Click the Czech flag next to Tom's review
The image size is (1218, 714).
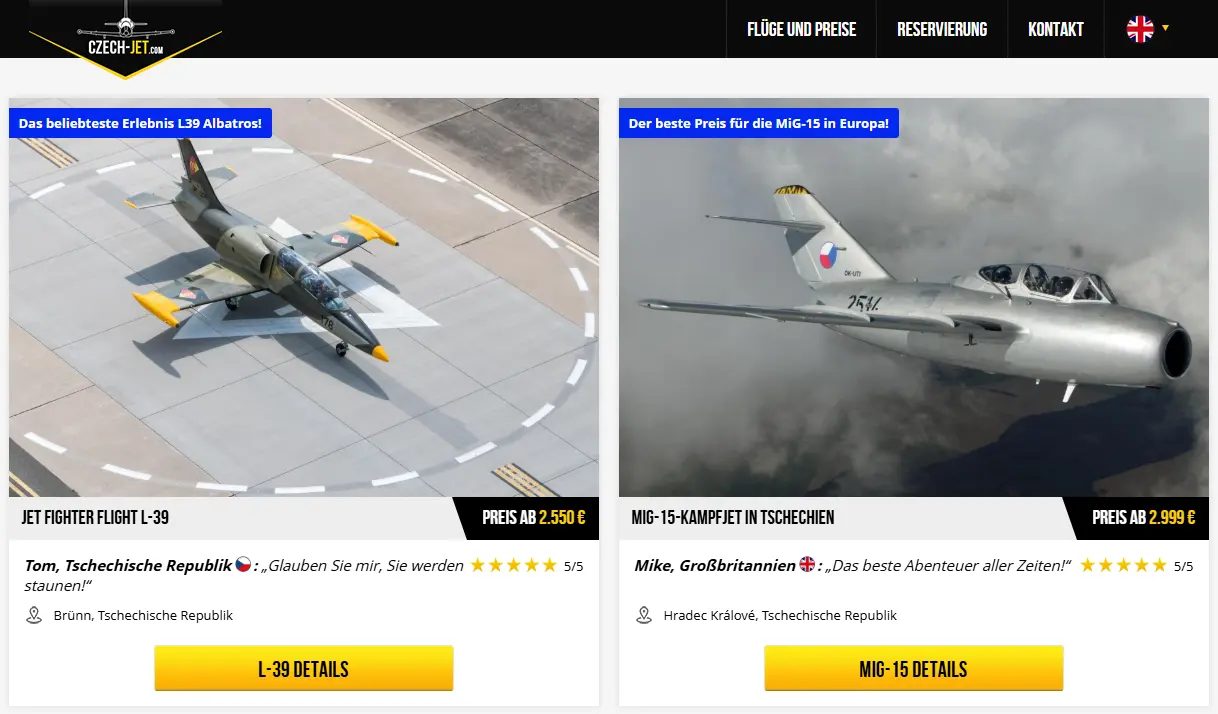click(243, 565)
